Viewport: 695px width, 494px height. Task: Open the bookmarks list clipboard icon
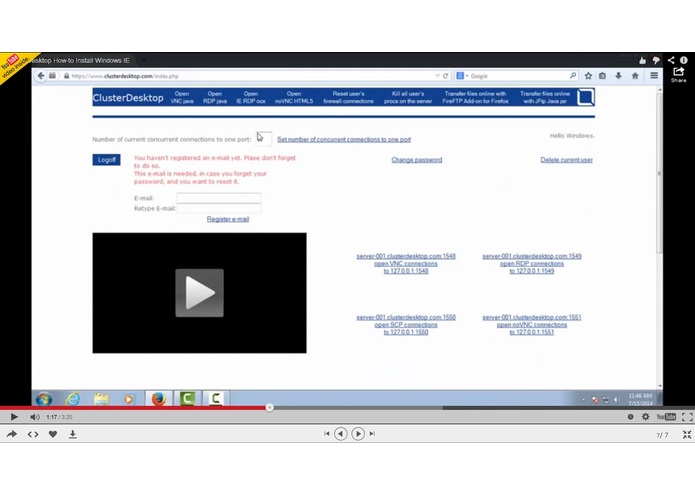tap(602, 76)
